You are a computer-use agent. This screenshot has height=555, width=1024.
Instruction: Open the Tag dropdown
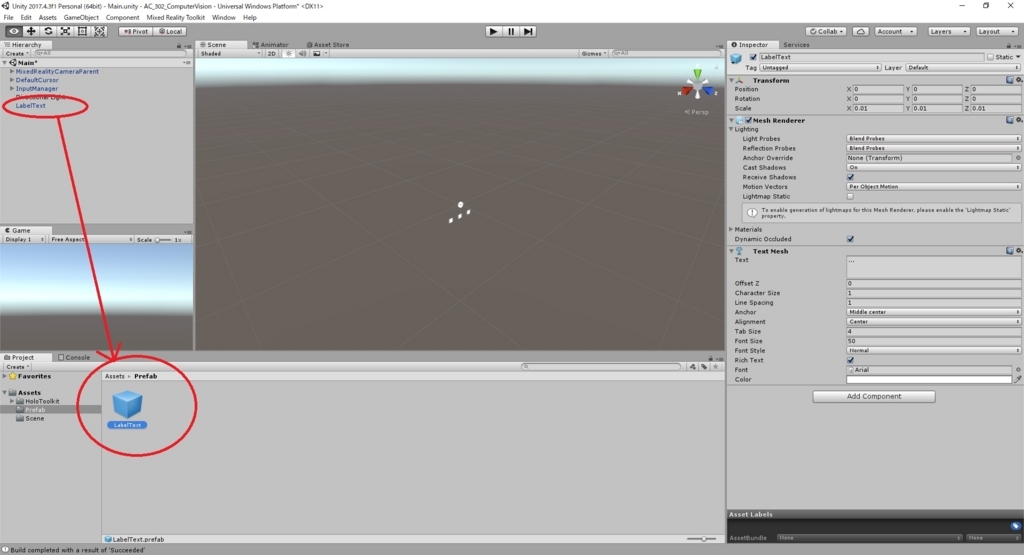(820, 67)
